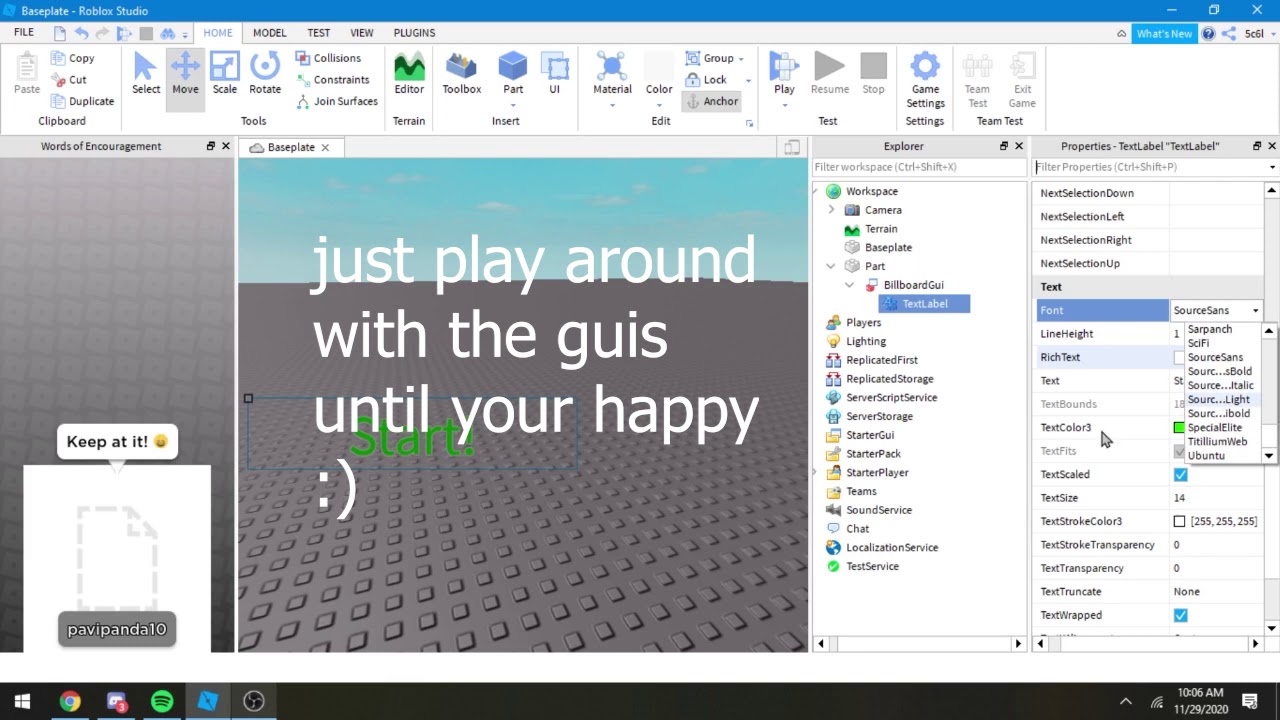1280x720 pixels.
Task: Choose SpecialElite font from list
Action: click(1214, 427)
